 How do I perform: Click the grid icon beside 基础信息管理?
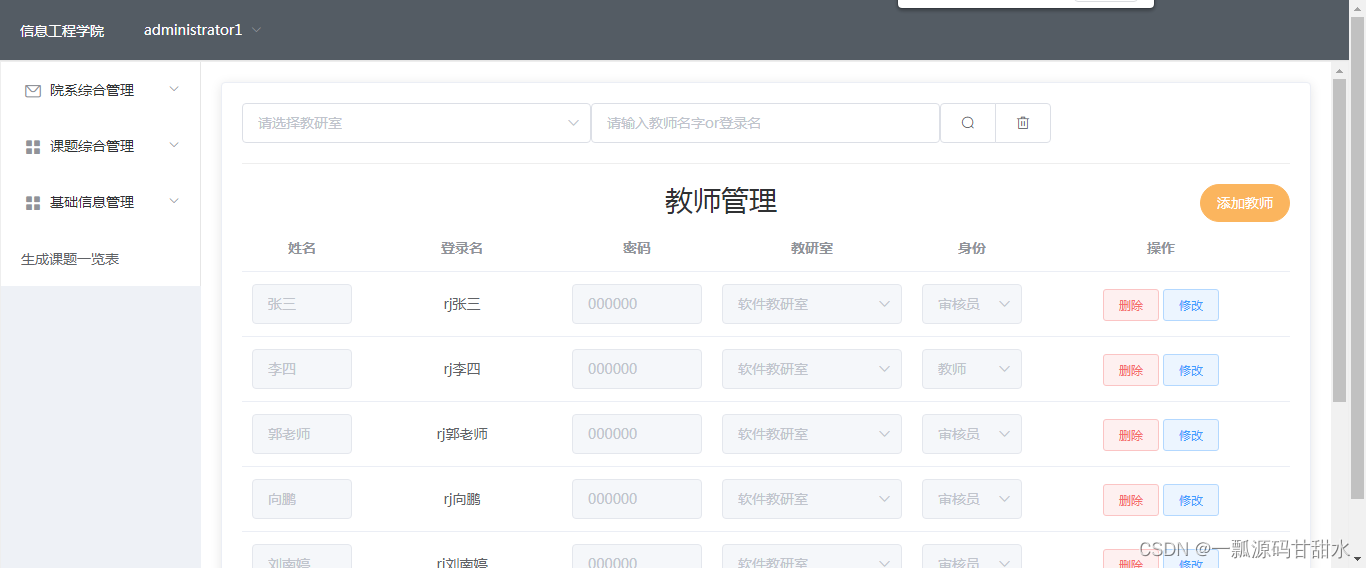pyautogui.click(x=33, y=203)
